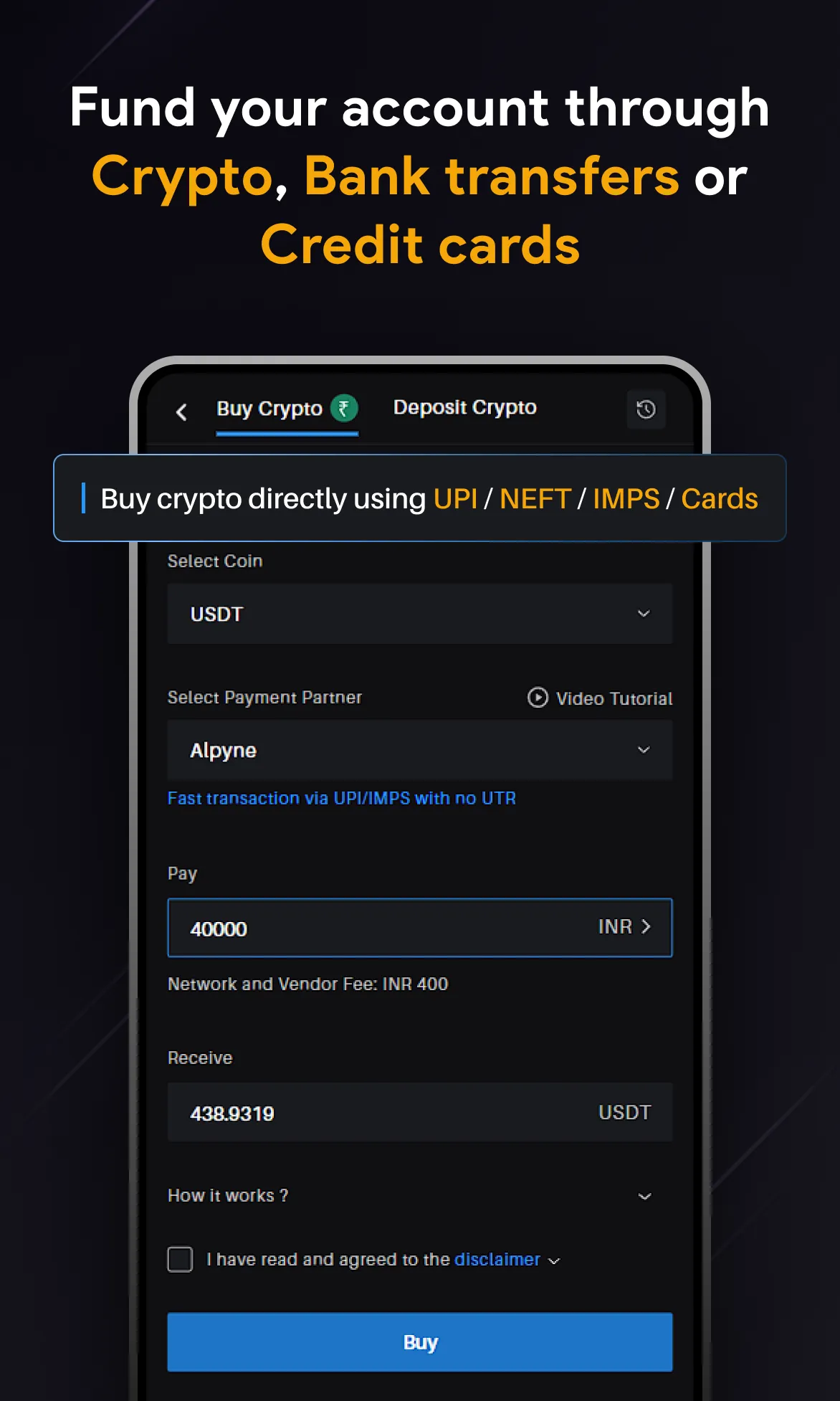Tap the UPI/NEFT/IMPS info banner

419,498
